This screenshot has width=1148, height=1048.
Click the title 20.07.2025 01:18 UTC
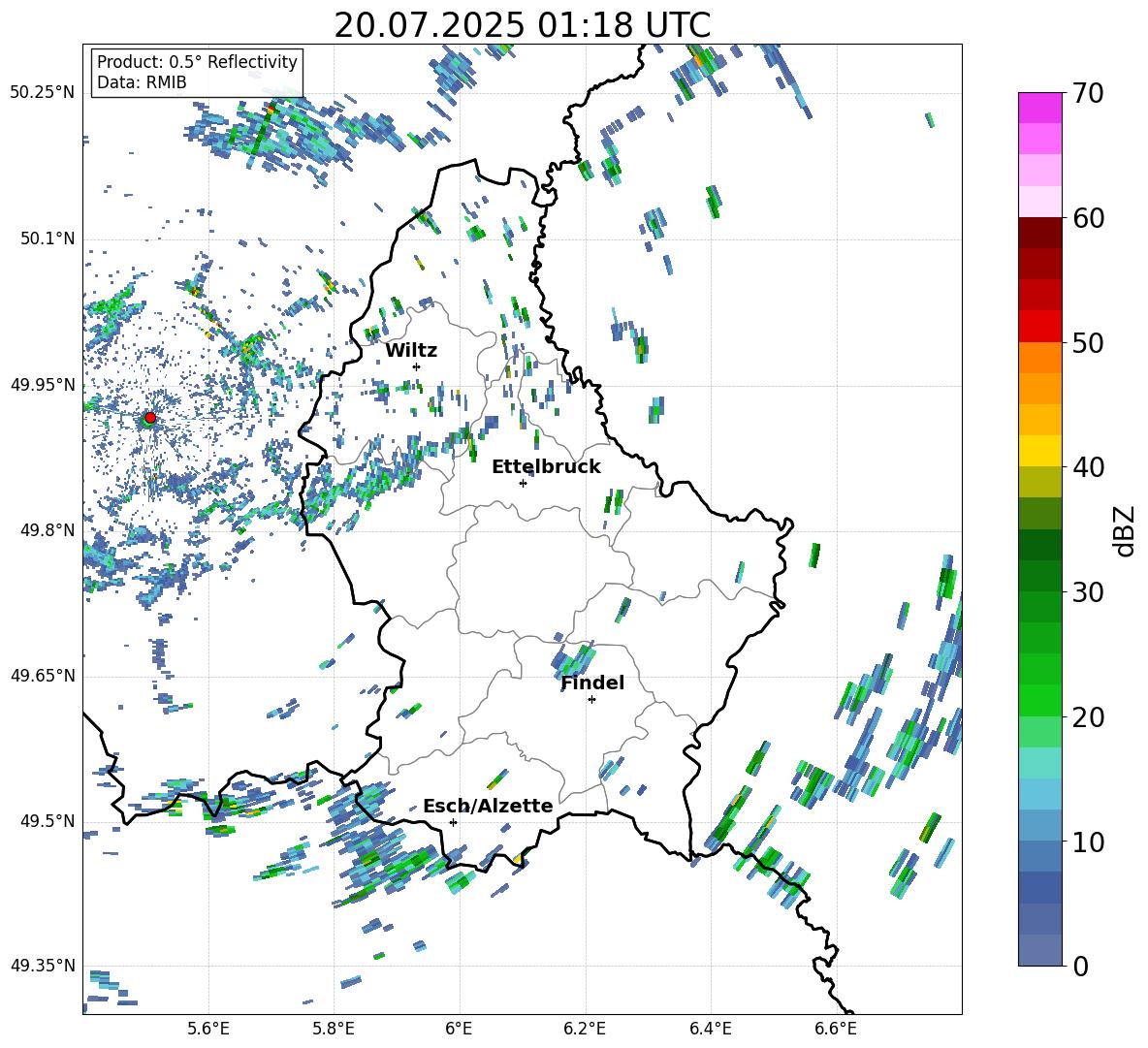click(x=523, y=25)
